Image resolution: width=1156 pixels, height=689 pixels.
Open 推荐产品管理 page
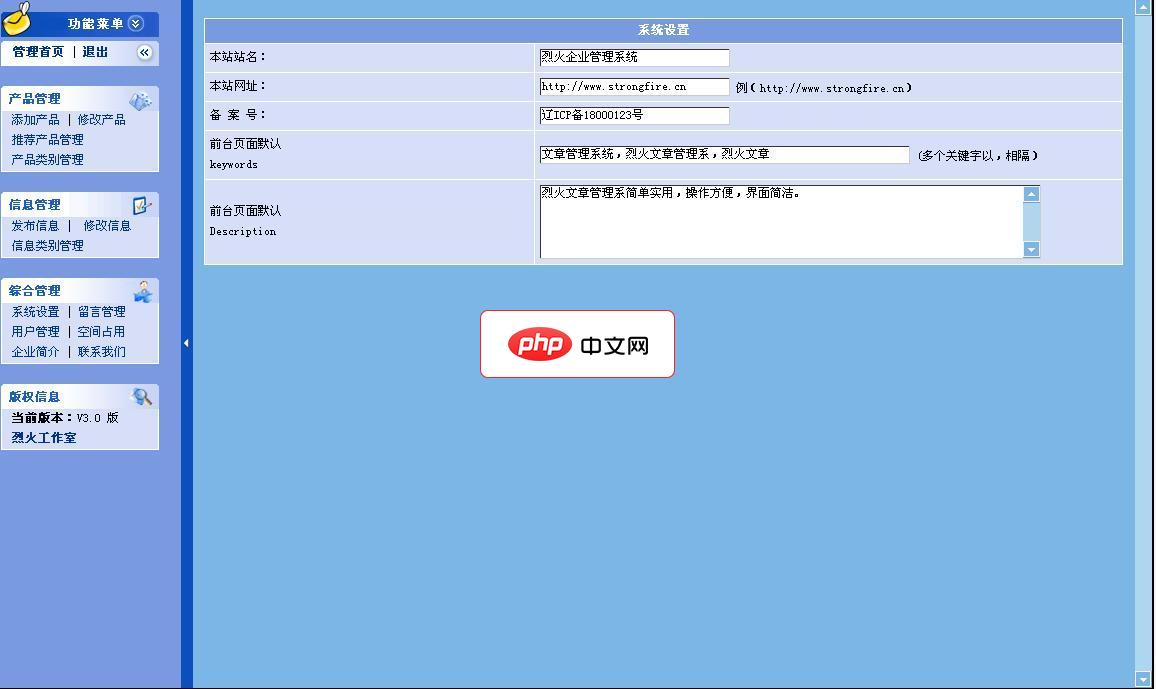(x=47, y=139)
